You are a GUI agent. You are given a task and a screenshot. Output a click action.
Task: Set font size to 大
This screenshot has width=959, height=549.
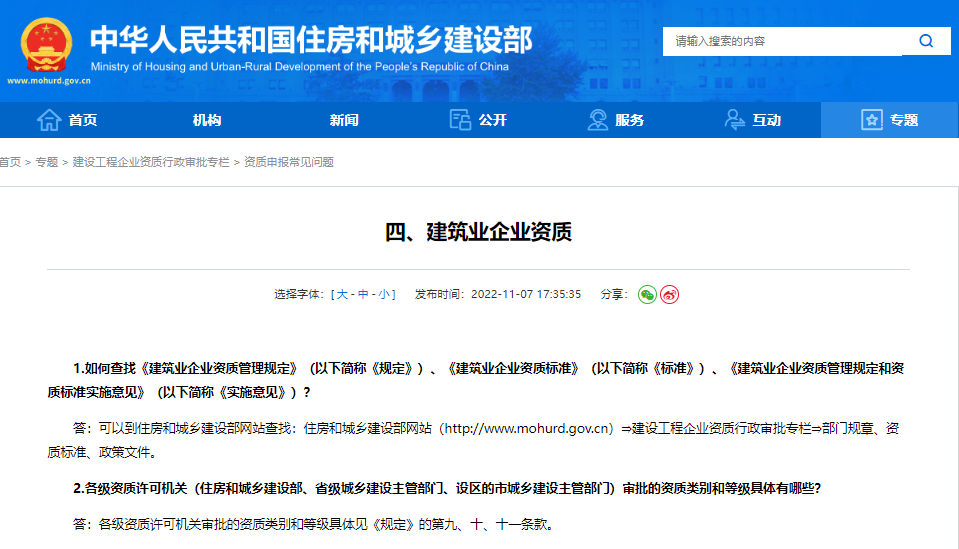pos(342,295)
